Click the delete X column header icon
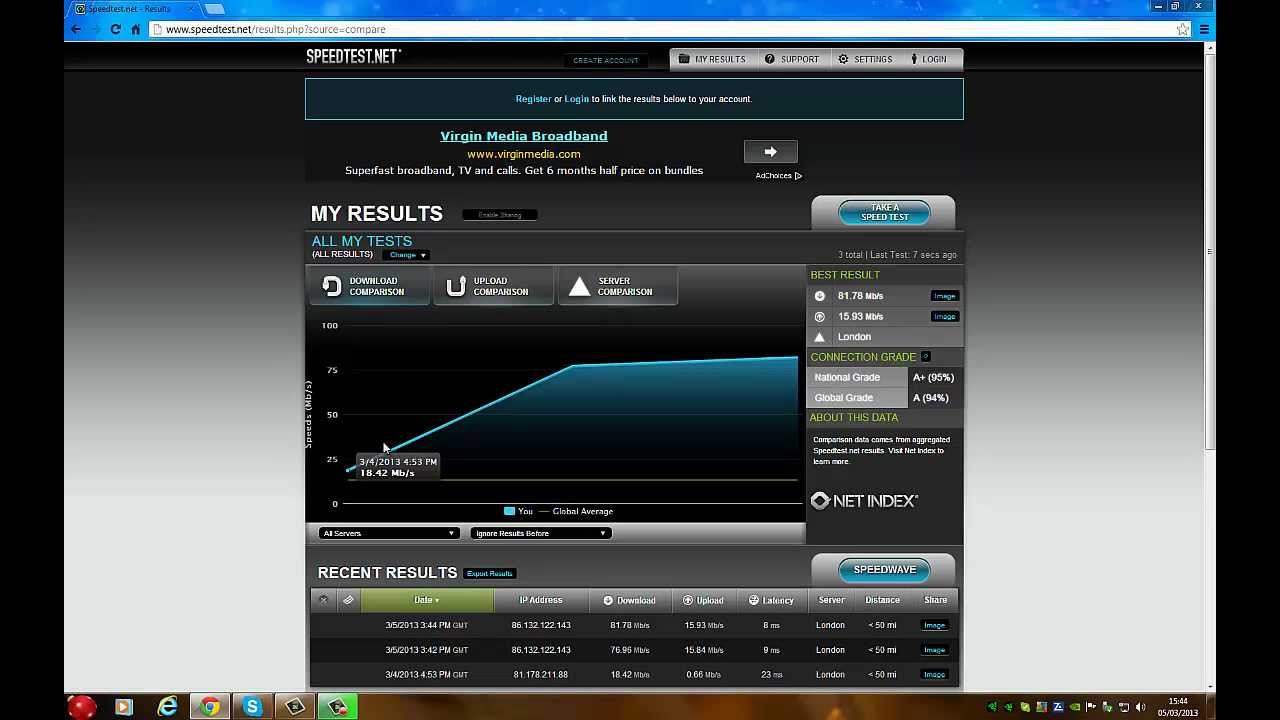The height and width of the screenshot is (720, 1280). [x=323, y=600]
